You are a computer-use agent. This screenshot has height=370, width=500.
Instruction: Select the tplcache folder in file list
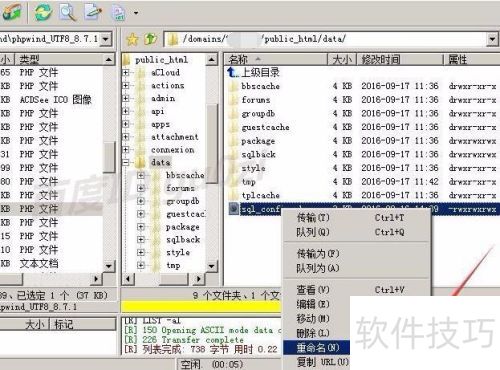click(x=260, y=195)
